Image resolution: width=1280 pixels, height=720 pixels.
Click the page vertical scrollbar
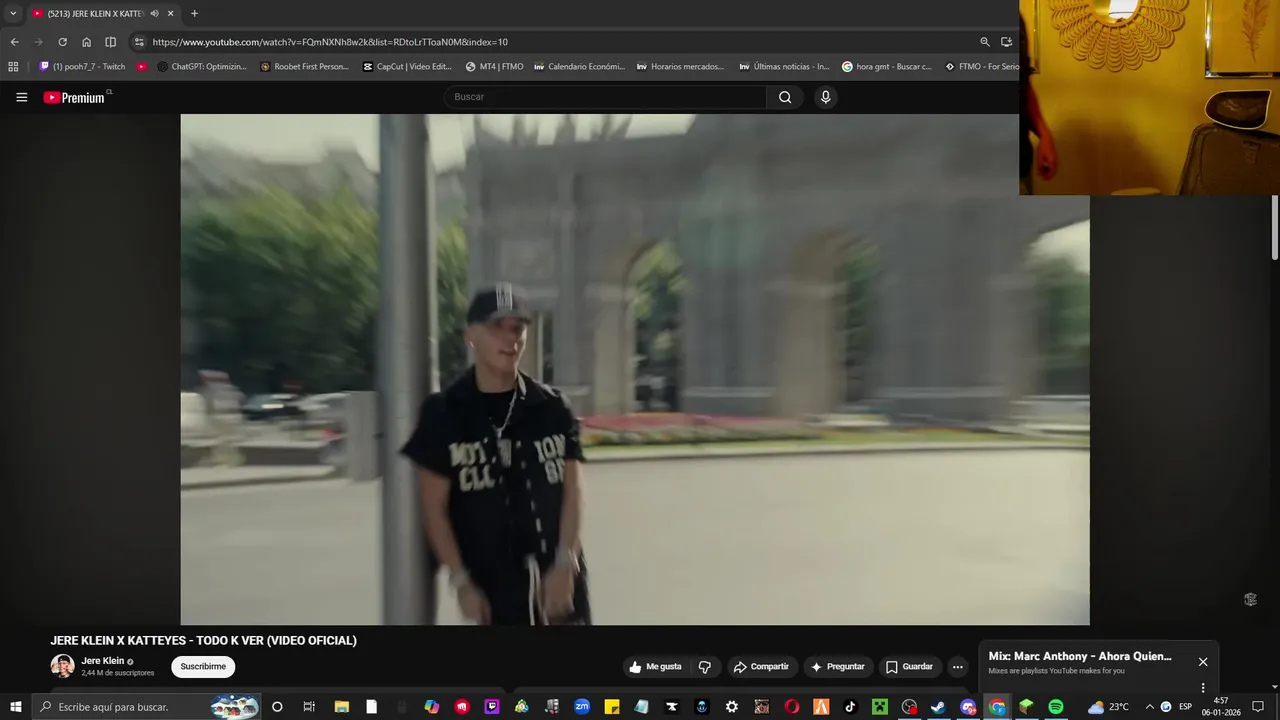click(1274, 228)
